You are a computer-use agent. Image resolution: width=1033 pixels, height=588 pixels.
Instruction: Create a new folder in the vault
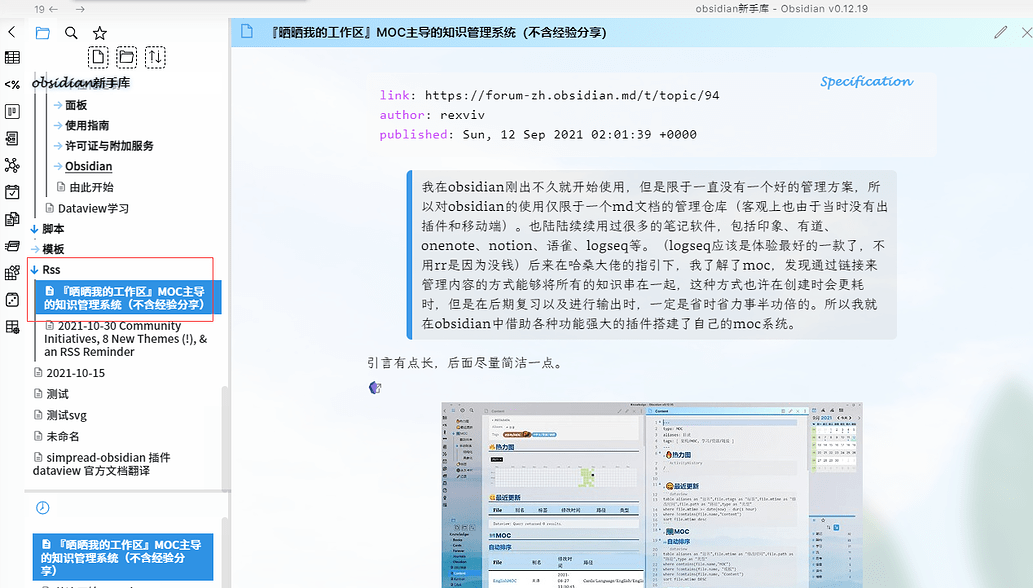pos(126,57)
